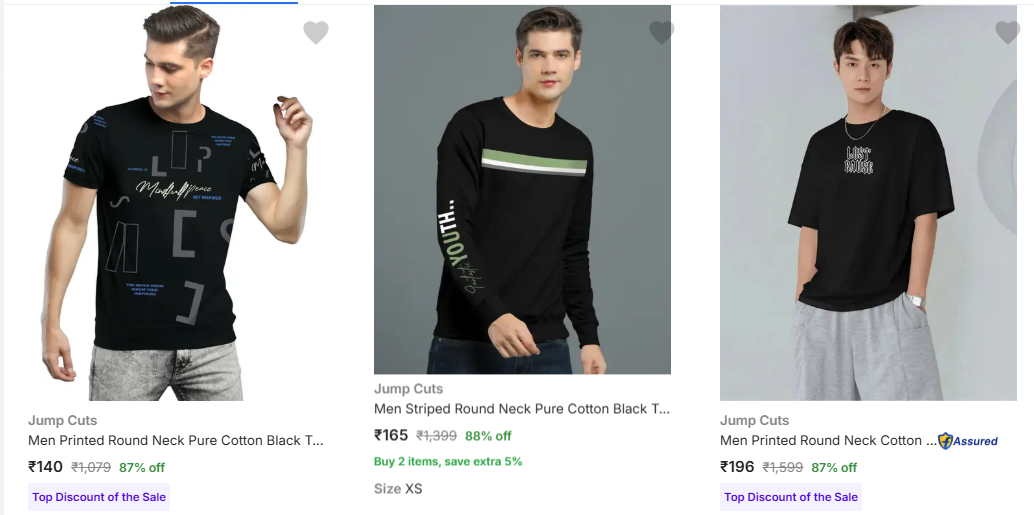The image size is (1034, 515).
Task: Click the ₹165 price of the striped T-shirt
Action: point(391,435)
